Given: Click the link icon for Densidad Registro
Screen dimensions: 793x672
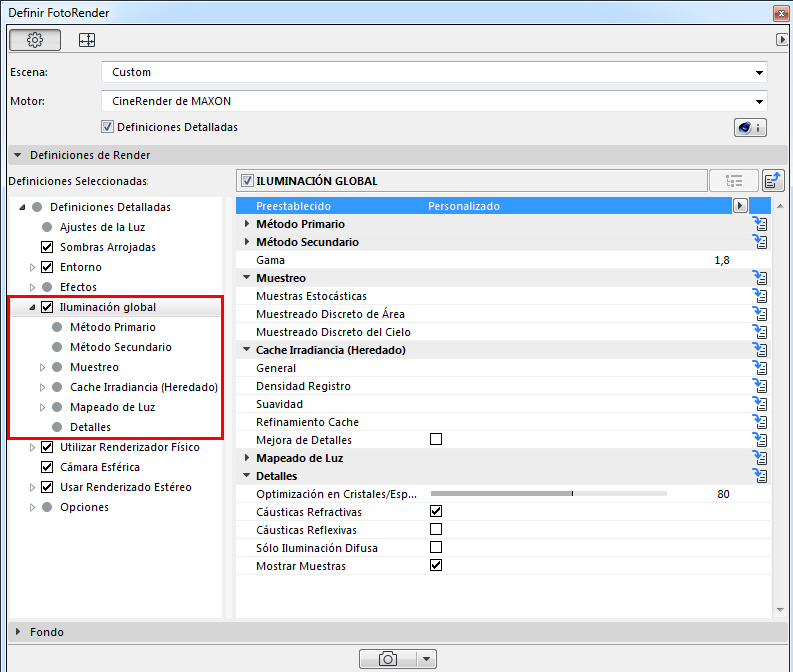Looking at the screenshot, I should [760, 386].
